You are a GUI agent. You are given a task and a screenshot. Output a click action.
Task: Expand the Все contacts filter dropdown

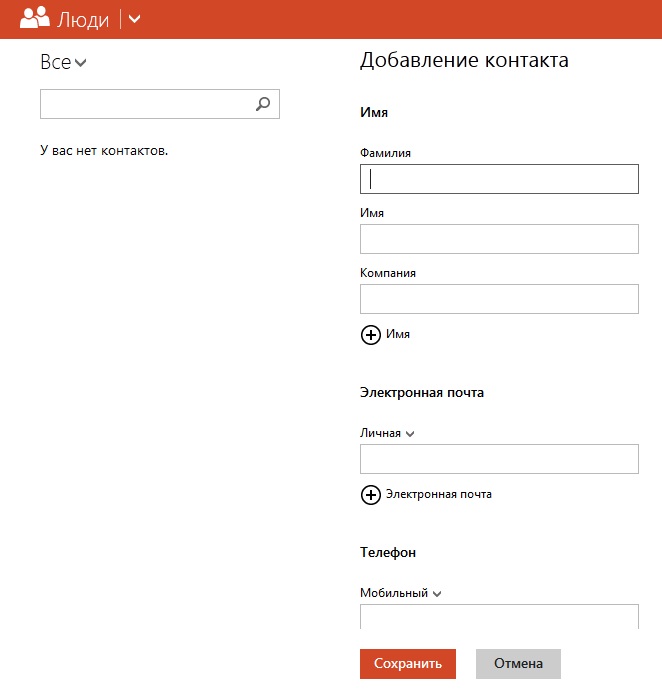(63, 62)
